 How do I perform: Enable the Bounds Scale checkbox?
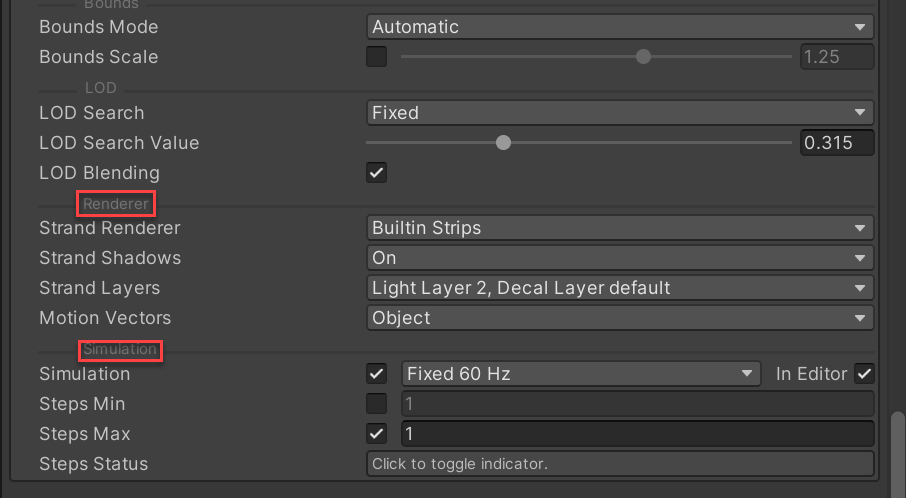point(376,57)
